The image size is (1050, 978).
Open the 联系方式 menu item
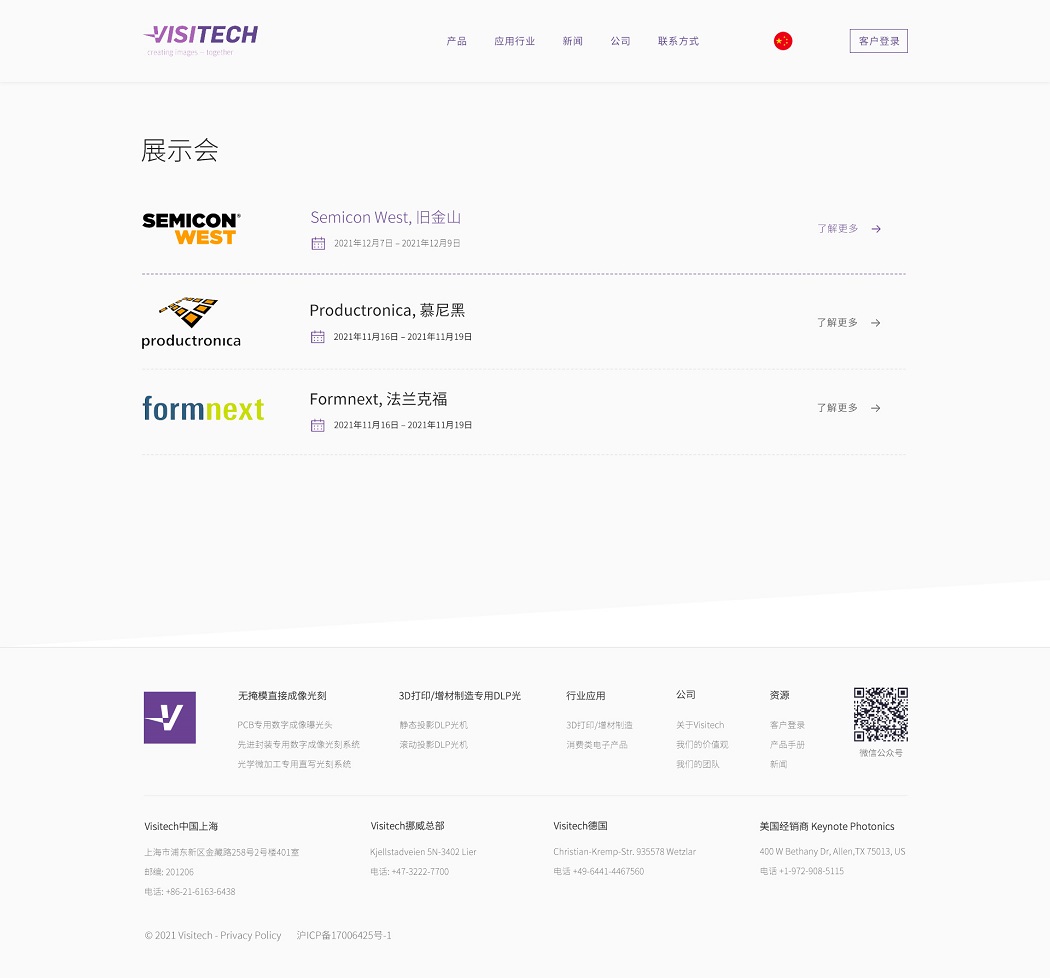coord(678,42)
